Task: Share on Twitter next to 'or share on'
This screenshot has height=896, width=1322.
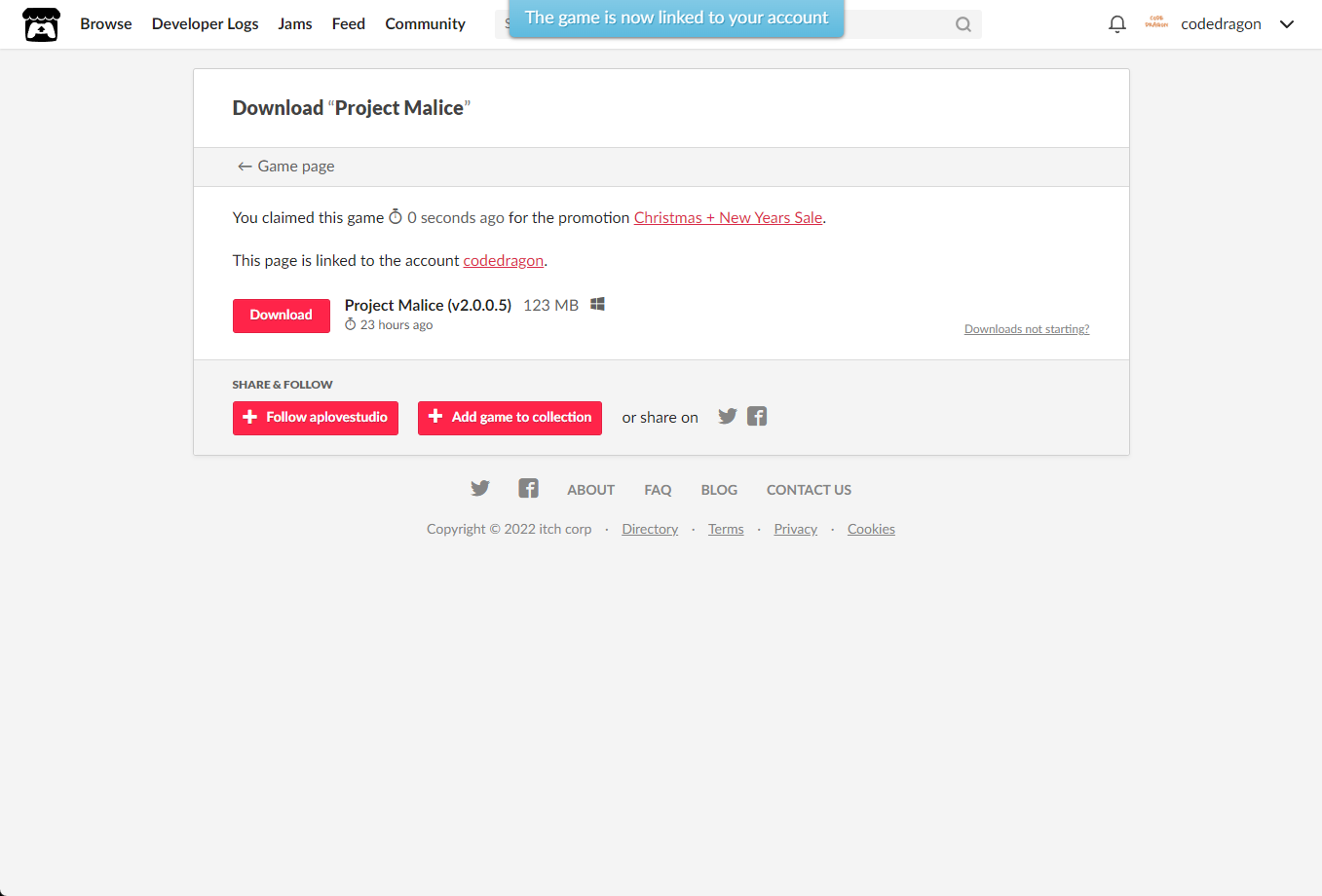Action: 728,417
